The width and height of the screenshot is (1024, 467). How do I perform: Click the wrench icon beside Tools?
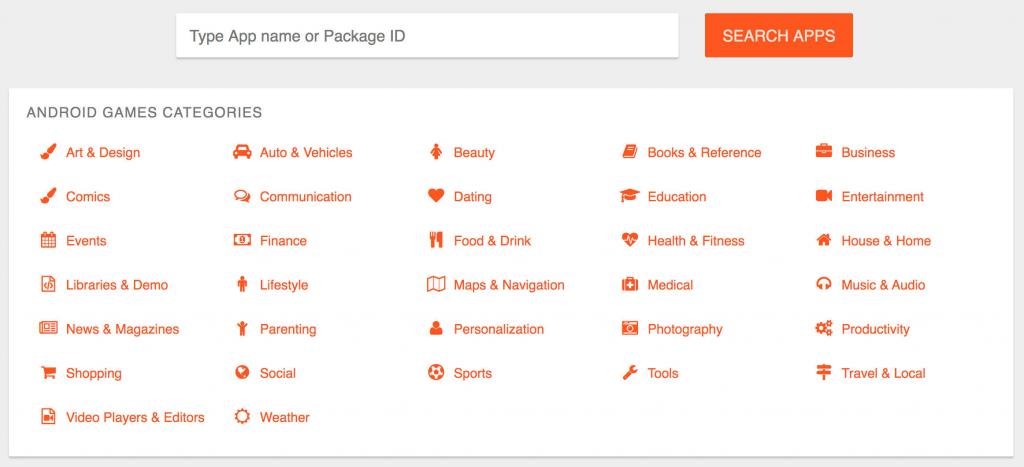point(629,373)
